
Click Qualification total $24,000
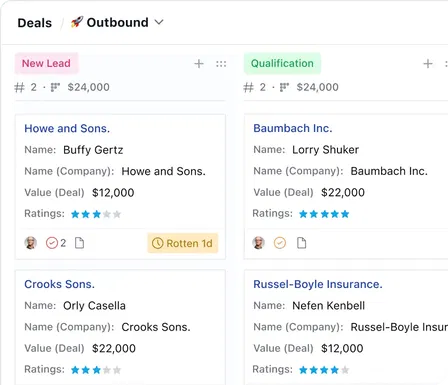318,87
